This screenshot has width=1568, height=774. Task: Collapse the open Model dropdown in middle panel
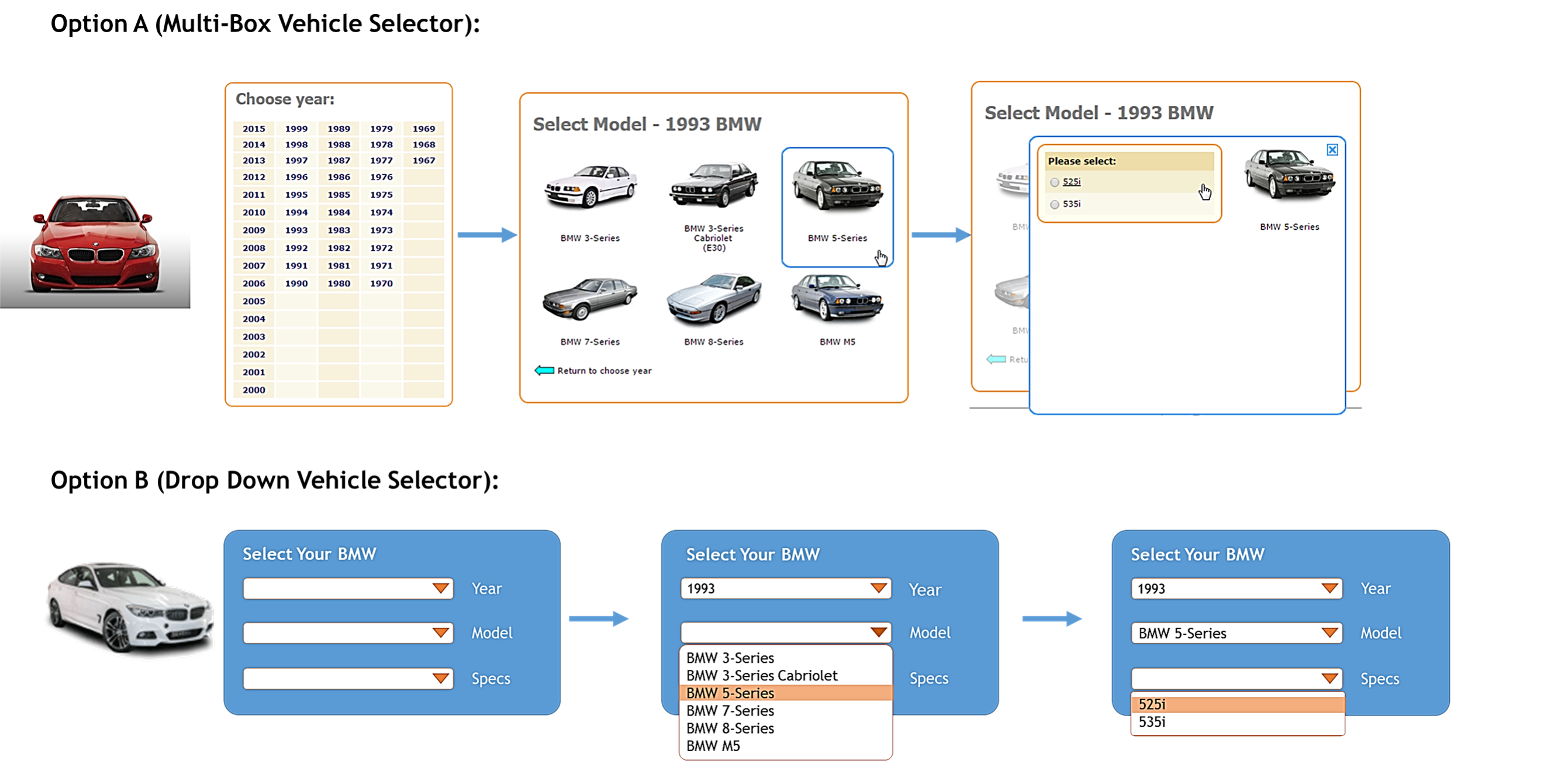tap(786, 632)
